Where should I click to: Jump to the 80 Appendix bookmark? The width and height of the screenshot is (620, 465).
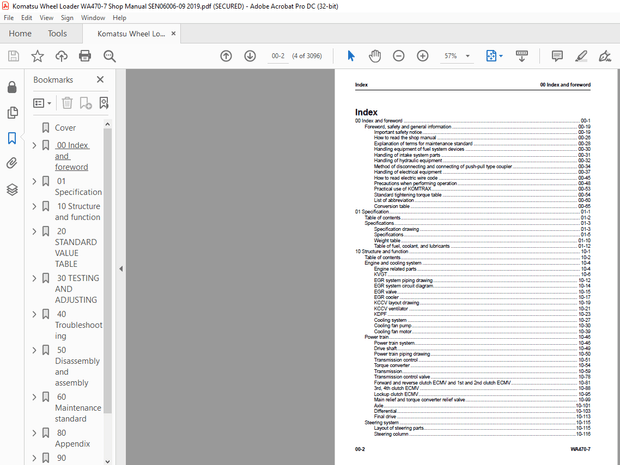click(x=72, y=439)
